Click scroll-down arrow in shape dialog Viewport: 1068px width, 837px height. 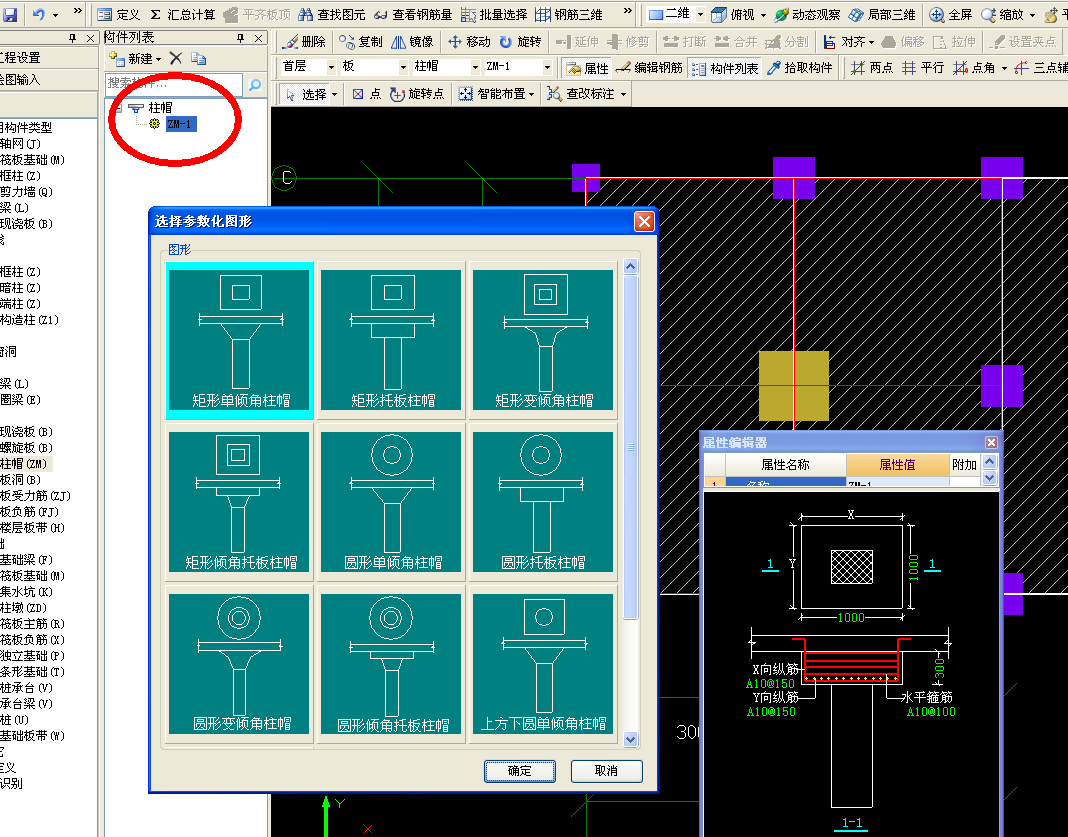pos(631,740)
